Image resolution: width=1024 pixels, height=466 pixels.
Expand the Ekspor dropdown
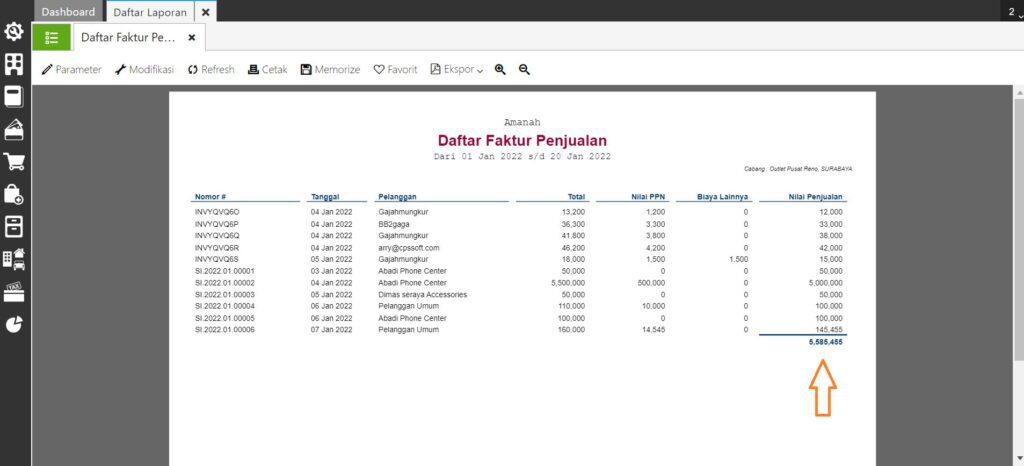[457, 70]
